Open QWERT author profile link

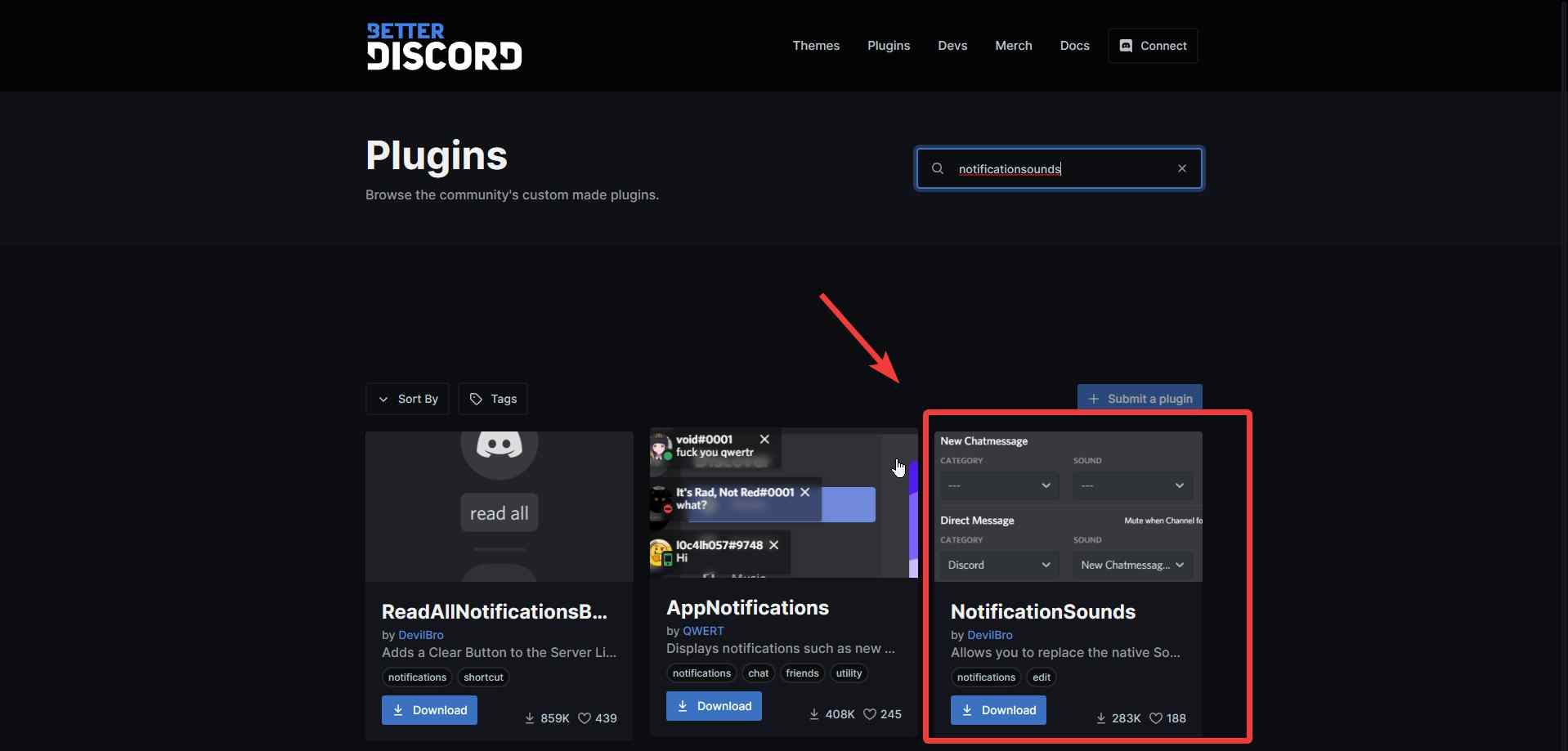click(x=703, y=631)
